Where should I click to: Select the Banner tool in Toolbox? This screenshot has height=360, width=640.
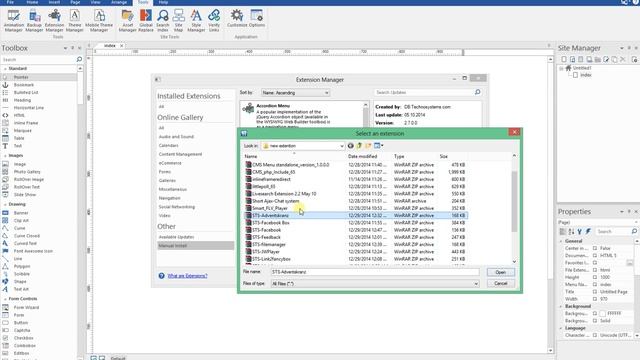[x=21, y=213]
